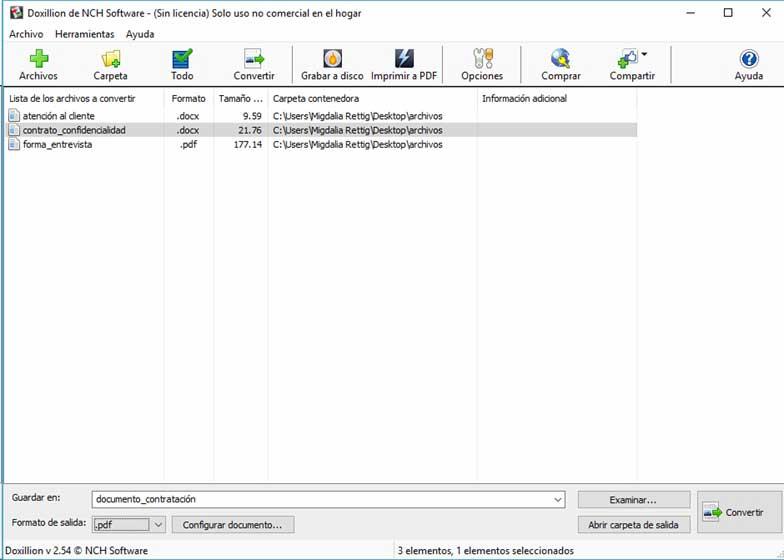Sort by the Tamaño column header

coord(241,98)
